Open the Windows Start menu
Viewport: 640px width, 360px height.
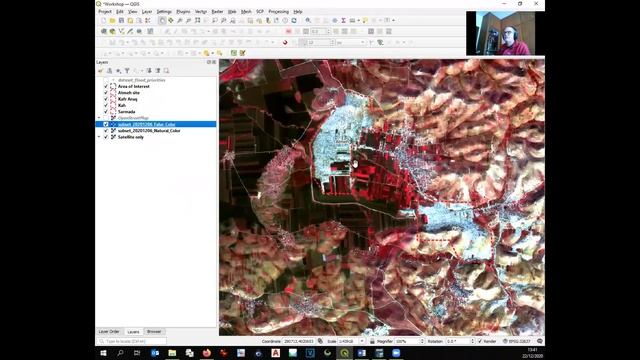pos(103,353)
